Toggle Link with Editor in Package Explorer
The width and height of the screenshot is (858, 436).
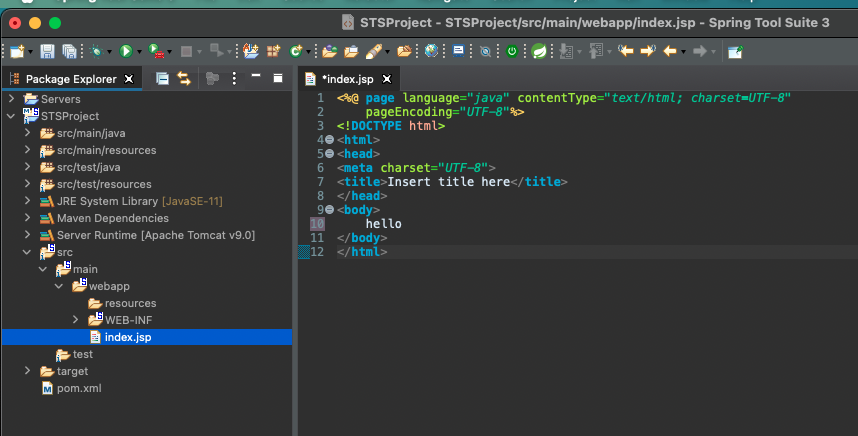[x=184, y=79]
